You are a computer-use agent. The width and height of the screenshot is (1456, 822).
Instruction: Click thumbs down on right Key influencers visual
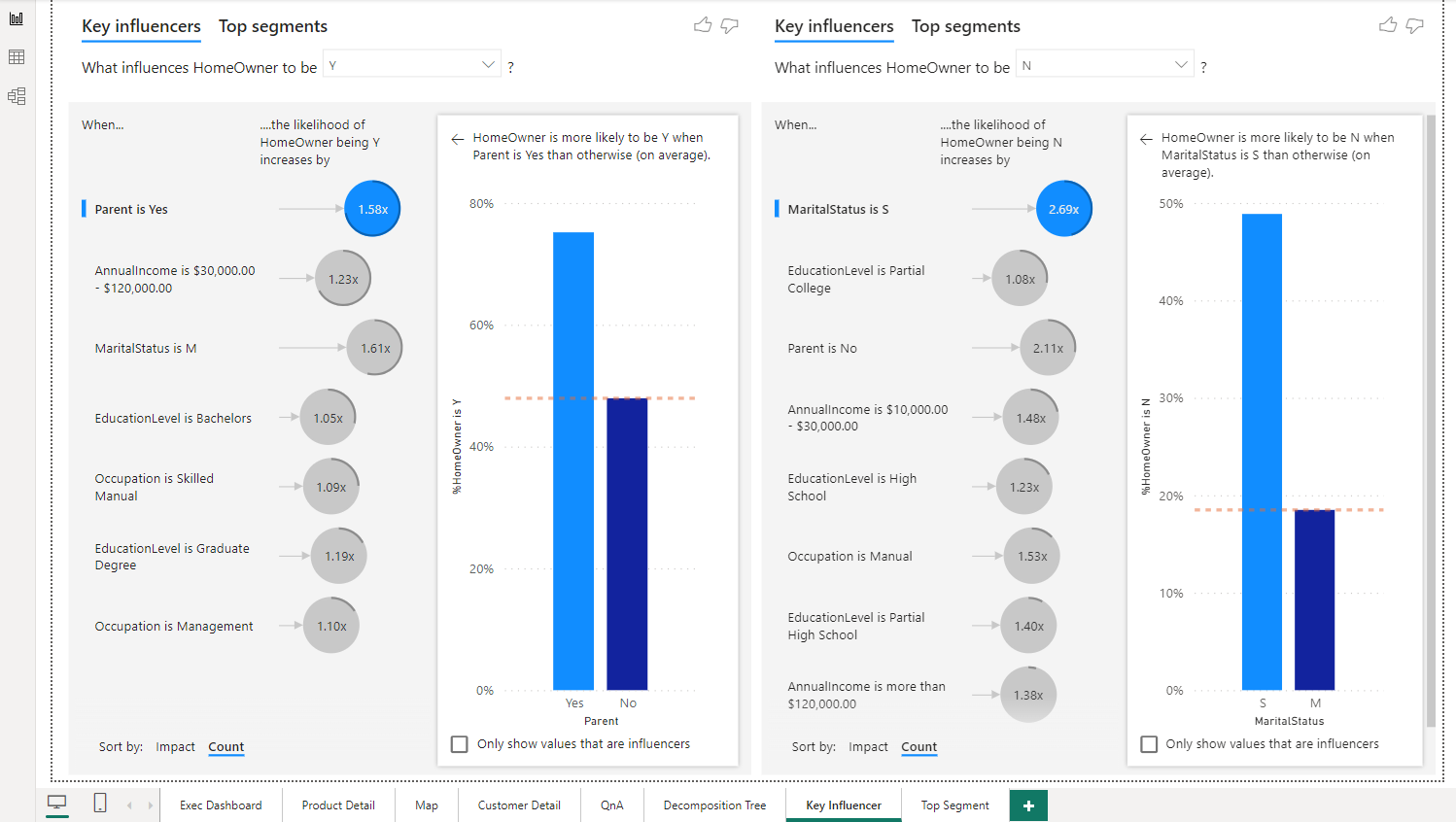1415,25
